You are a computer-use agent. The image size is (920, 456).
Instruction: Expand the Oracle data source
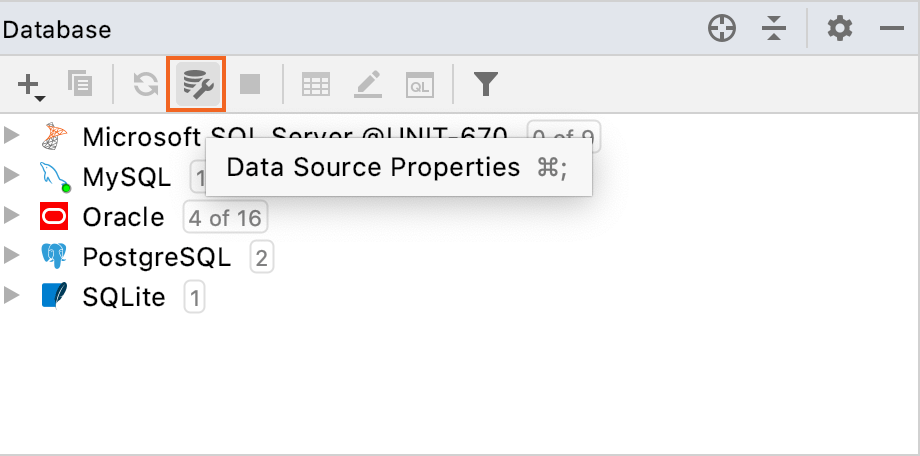[11, 215]
